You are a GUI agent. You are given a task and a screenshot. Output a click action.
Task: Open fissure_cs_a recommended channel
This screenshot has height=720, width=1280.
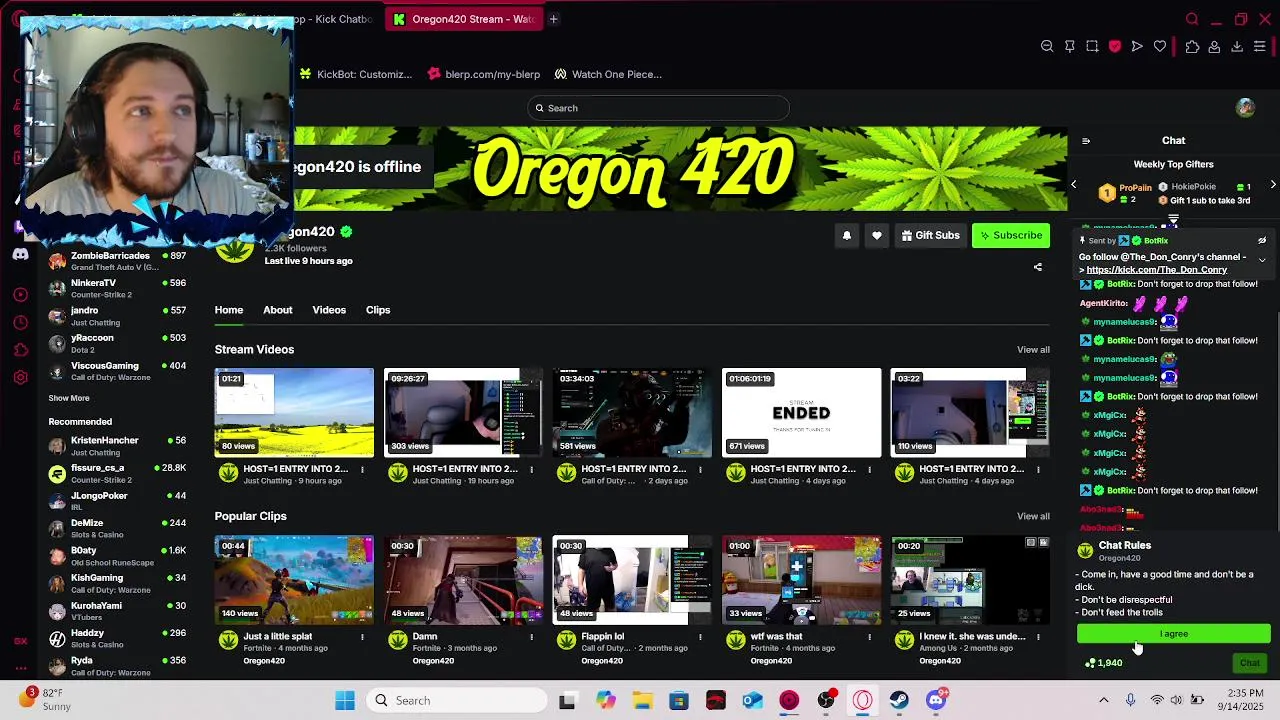[x=117, y=473]
